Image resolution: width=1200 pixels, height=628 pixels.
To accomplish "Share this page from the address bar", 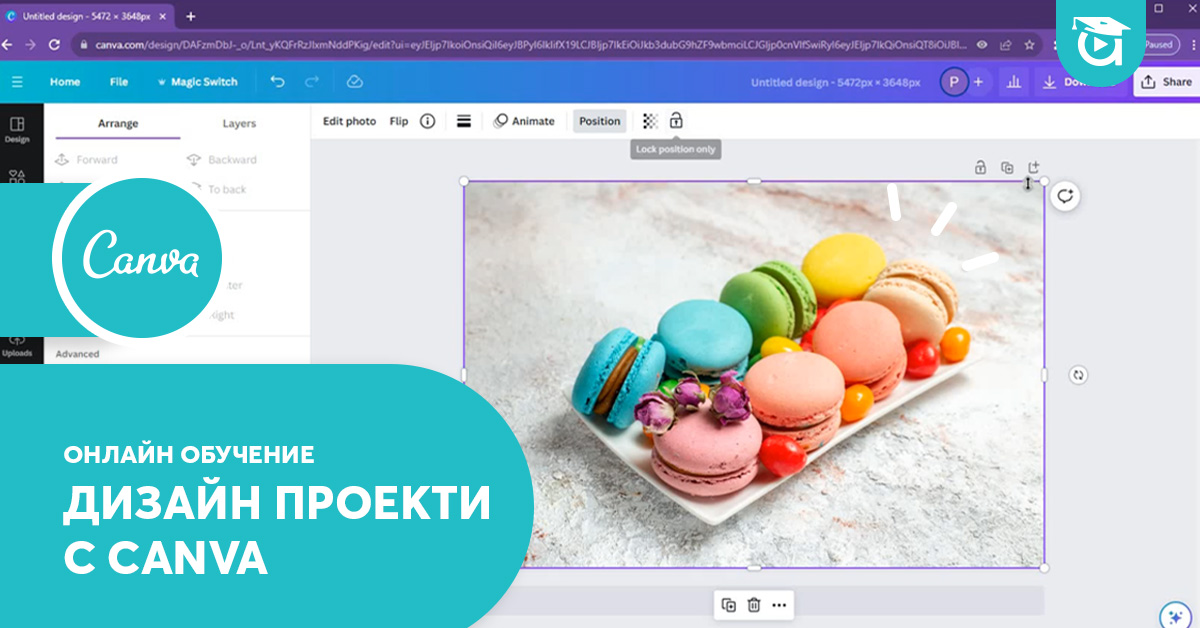I will 1004,45.
